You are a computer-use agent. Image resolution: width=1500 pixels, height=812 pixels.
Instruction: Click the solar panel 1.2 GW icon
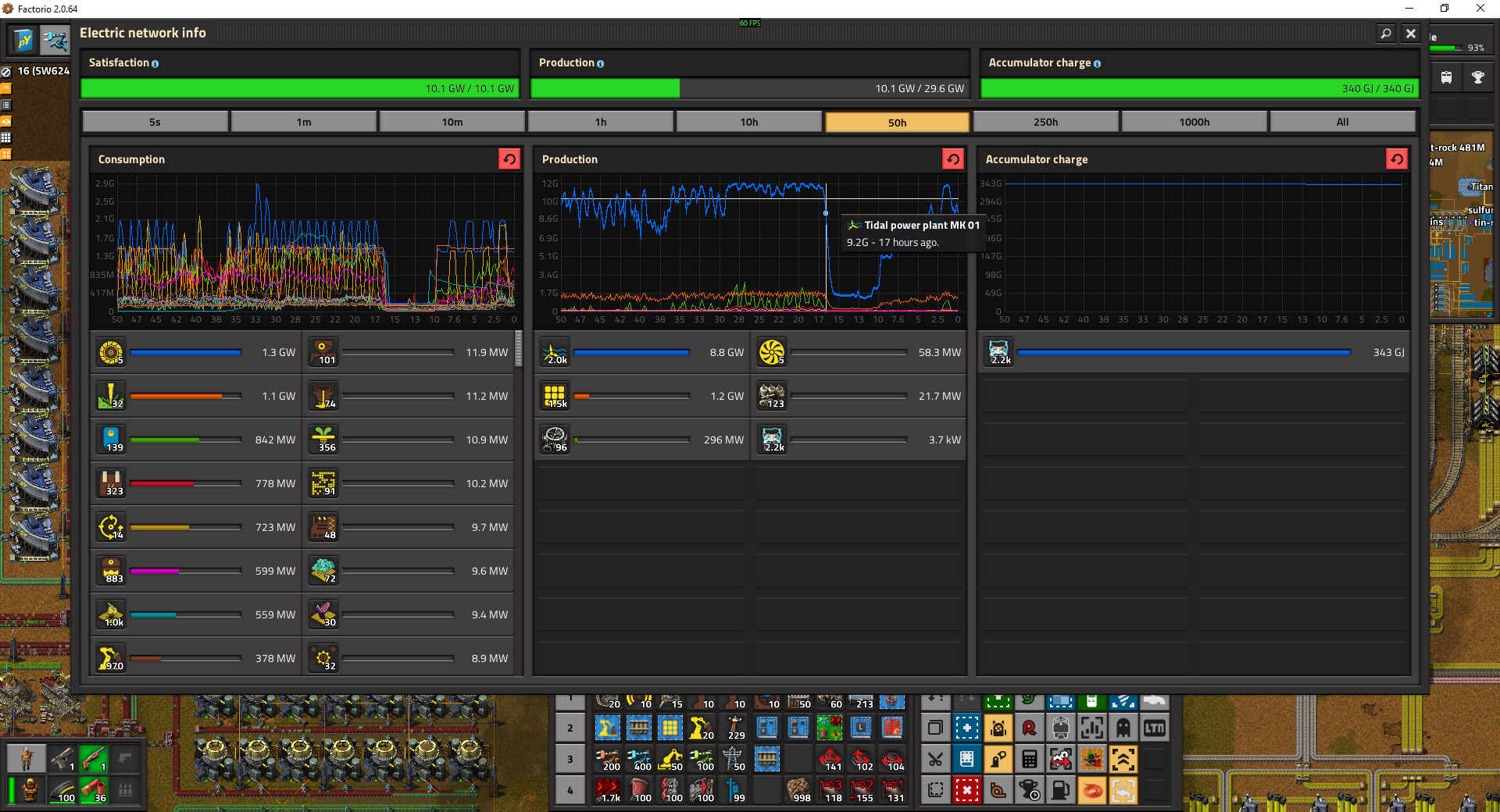point(555,397)
